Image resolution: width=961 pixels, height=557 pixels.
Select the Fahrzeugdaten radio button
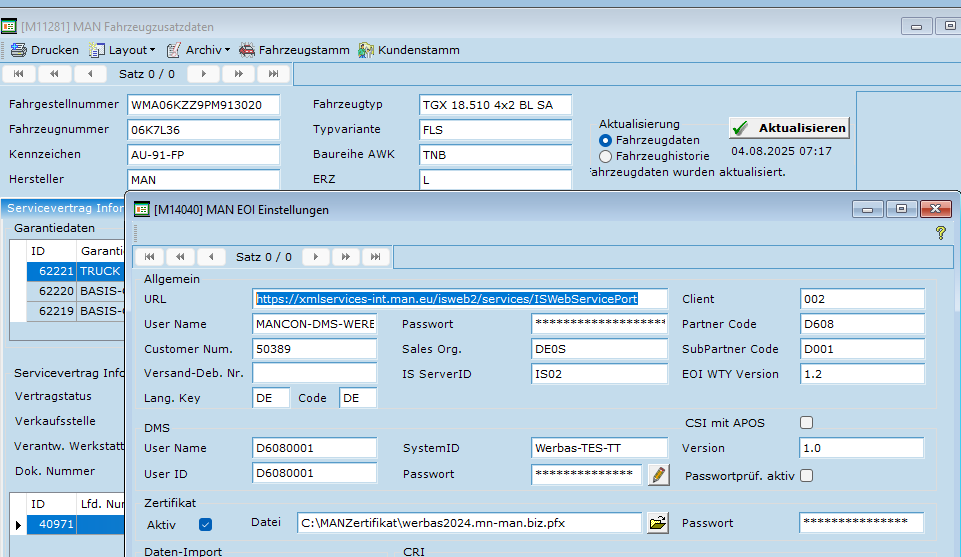[x=605, y=140]
